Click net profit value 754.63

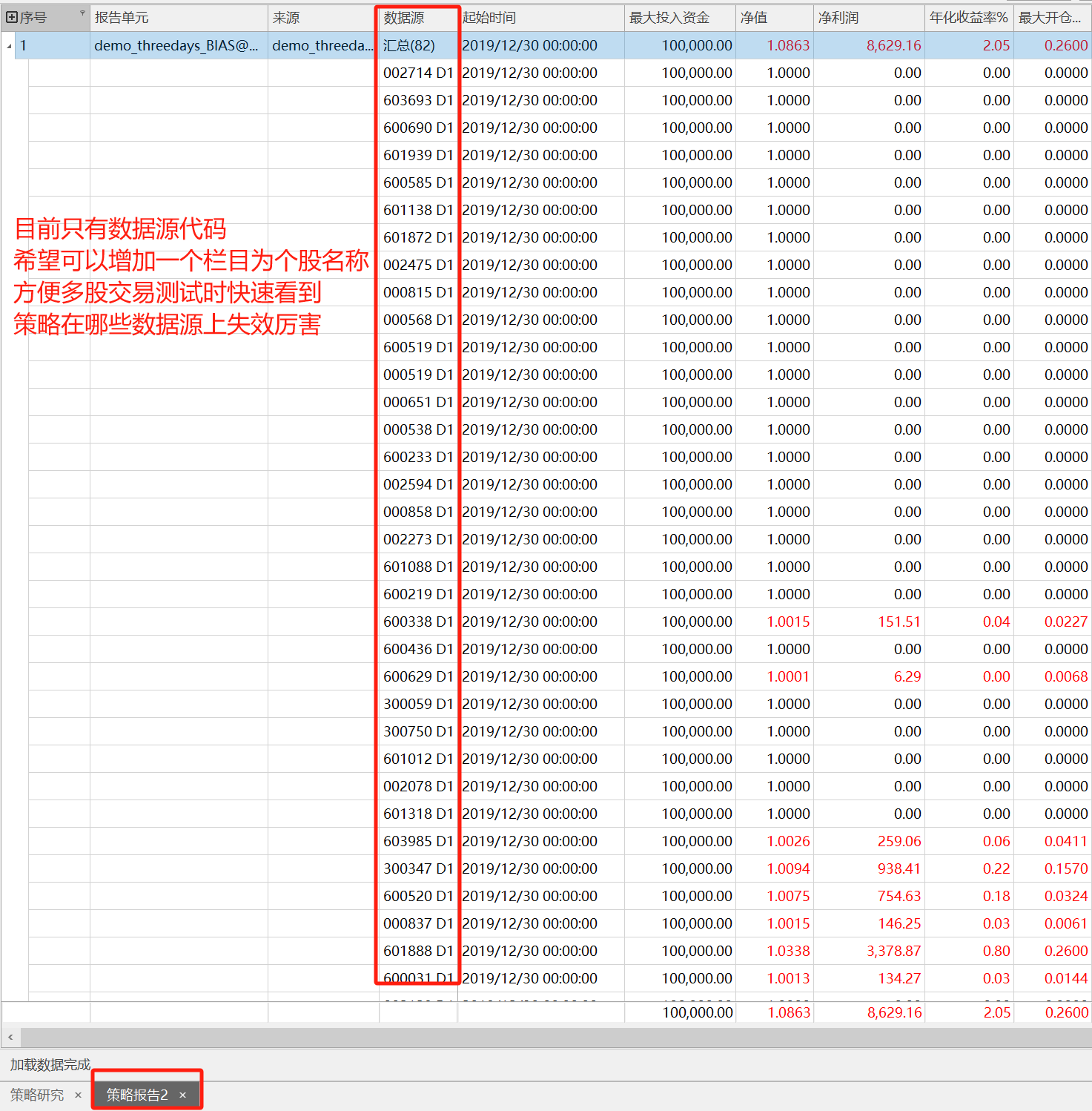pyautogui.click(x=899, y=897)
